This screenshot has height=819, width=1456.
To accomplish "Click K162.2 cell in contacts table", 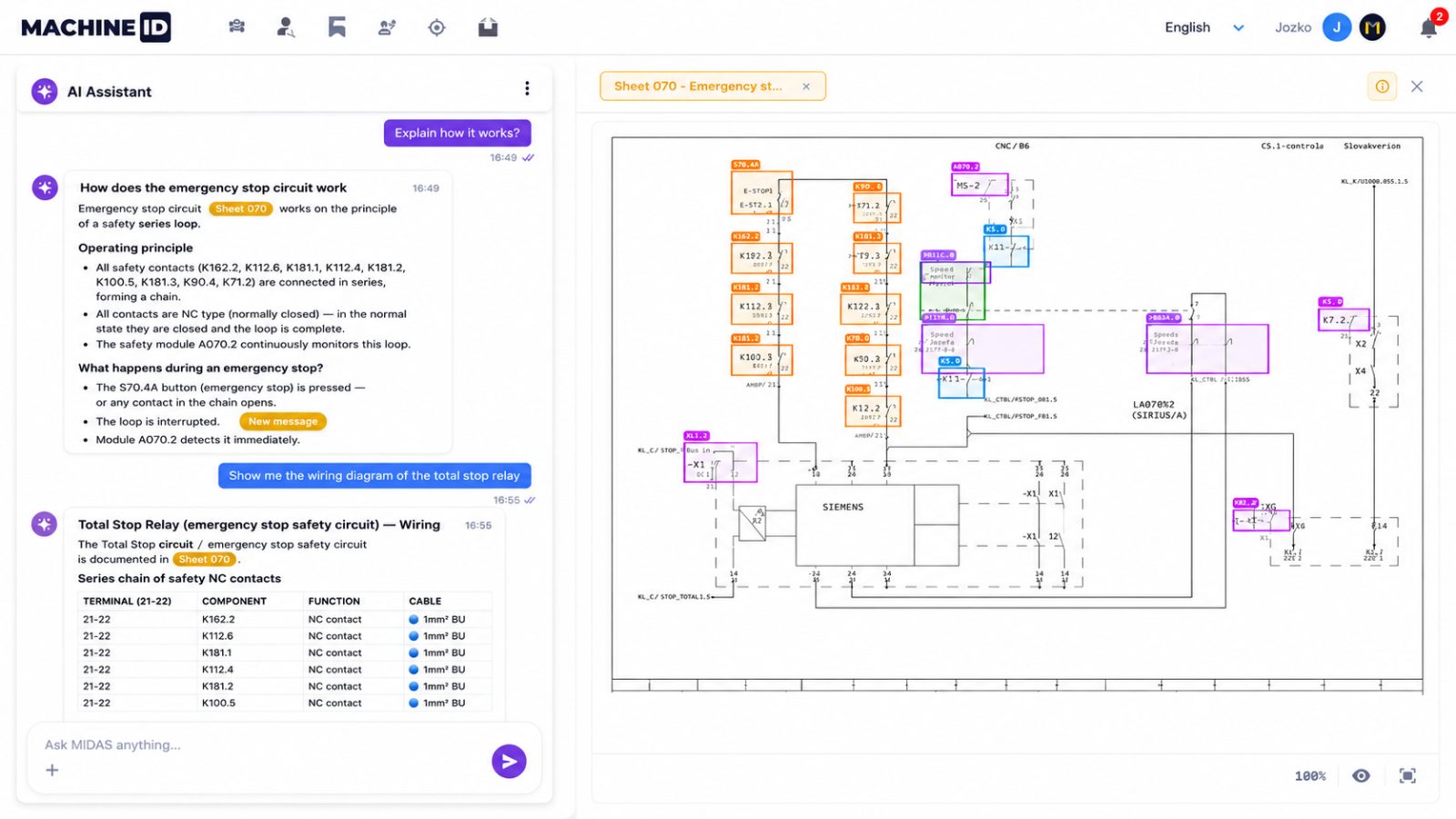I will click(217, 620).
